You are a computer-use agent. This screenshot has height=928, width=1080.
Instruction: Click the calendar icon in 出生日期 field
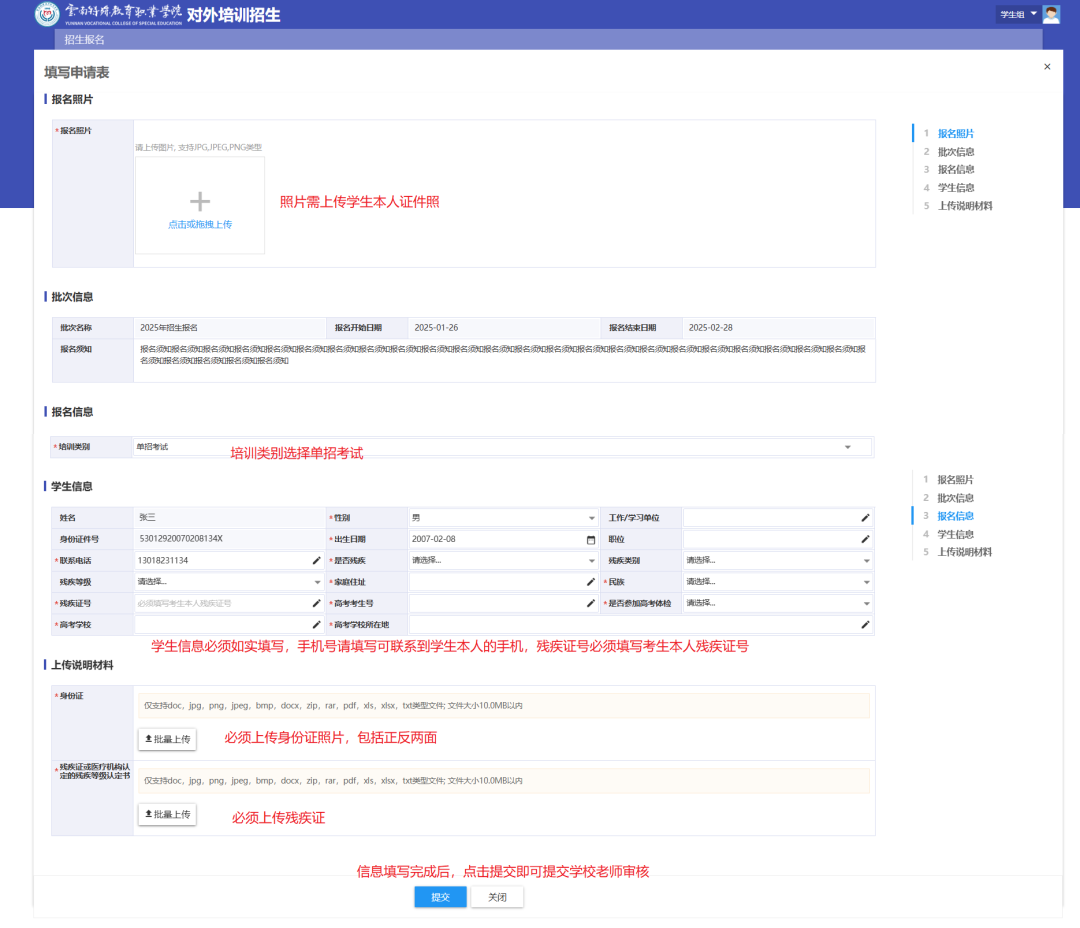(x=590, y=539)
